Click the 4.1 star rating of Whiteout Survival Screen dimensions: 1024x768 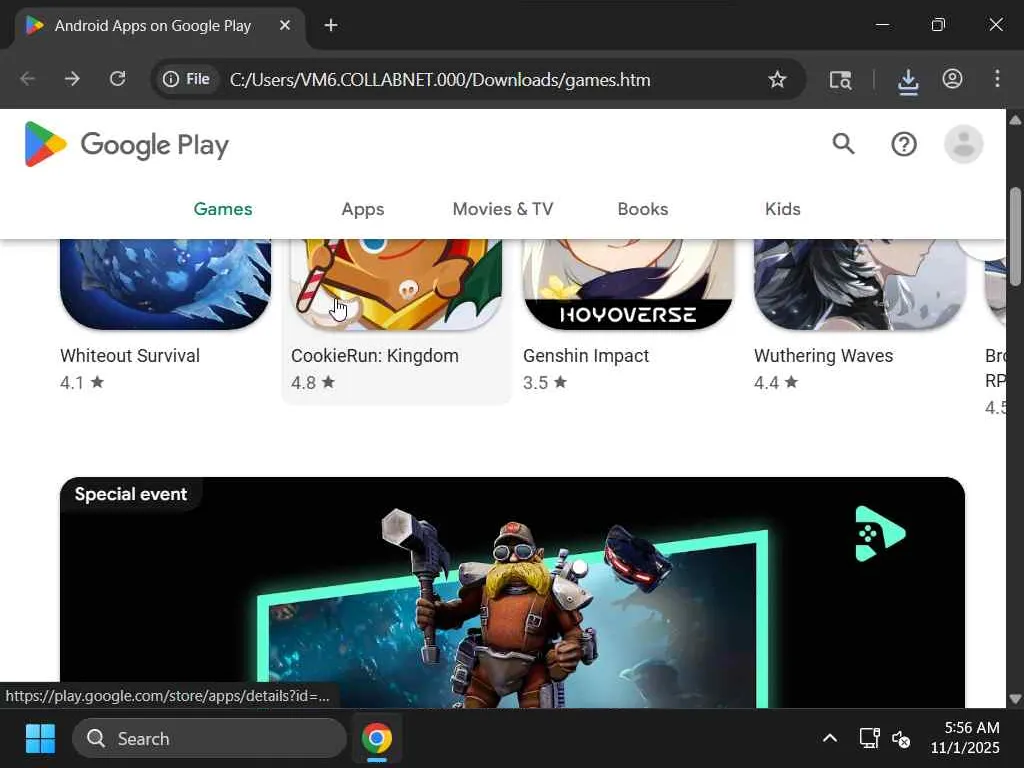(x=82, y=383)
